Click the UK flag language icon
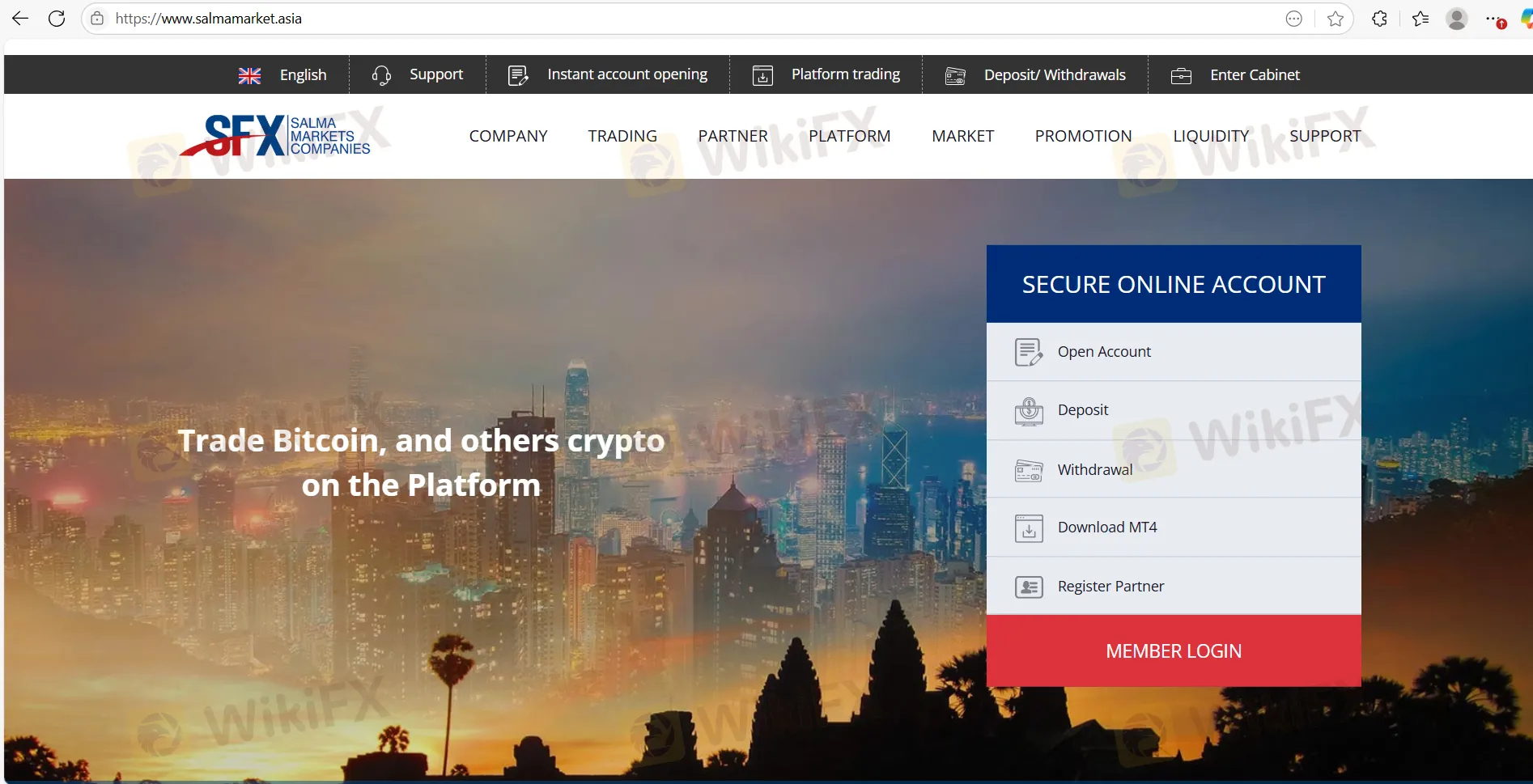Image resolution: width=1533 pixels, height=784 pixels. click(x=249, y=75)
